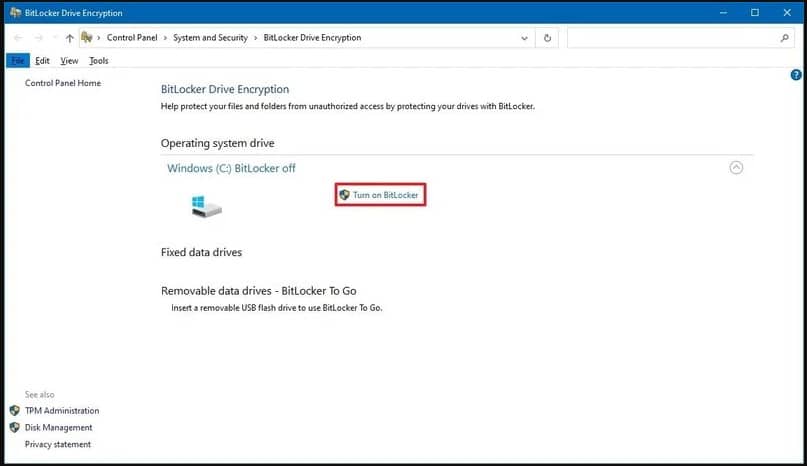
Task: Open the Tools menu
Action: [x=99, y=61]
